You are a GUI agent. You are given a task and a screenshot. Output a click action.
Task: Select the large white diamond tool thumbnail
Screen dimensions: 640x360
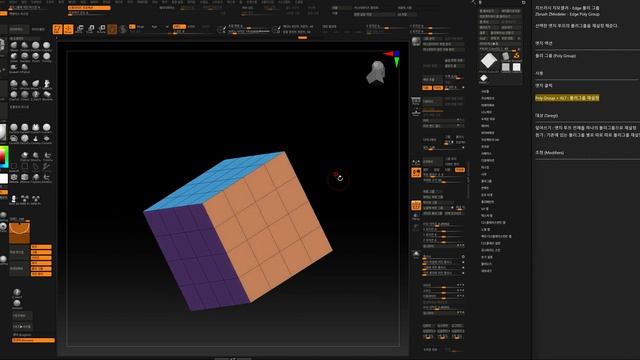(489, 62)
